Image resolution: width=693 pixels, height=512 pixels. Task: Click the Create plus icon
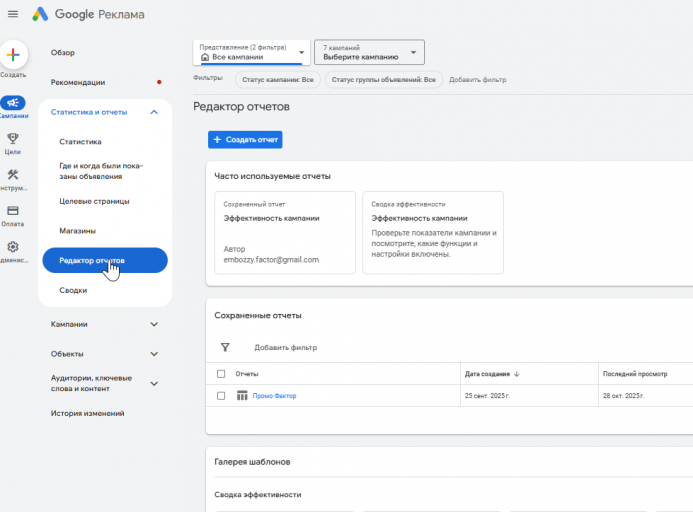[x=14, y=55]
